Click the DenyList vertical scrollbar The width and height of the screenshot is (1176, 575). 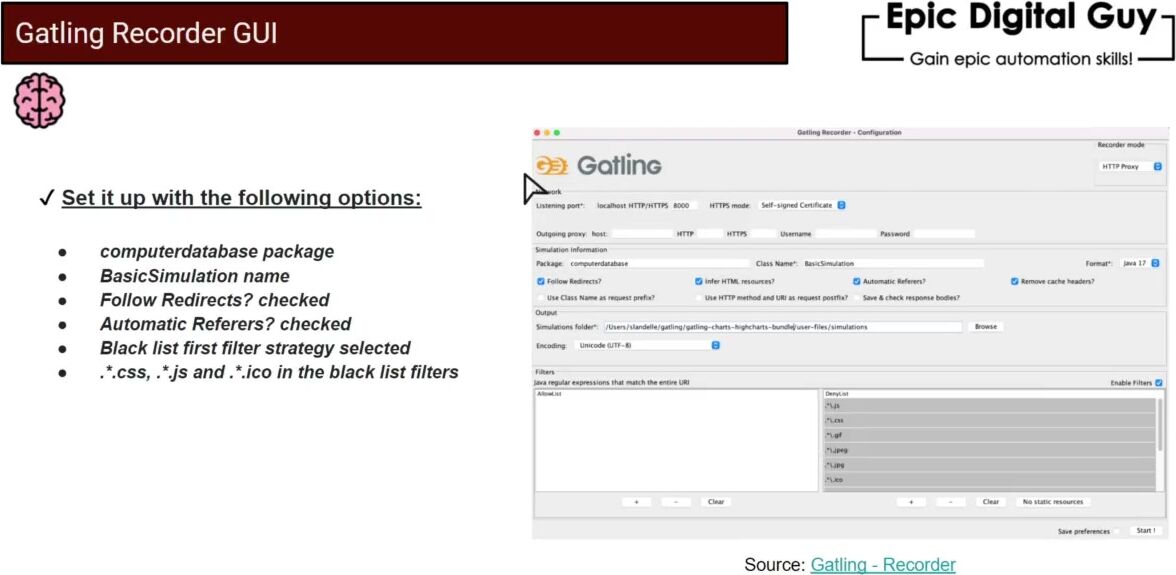(1160, 425)
